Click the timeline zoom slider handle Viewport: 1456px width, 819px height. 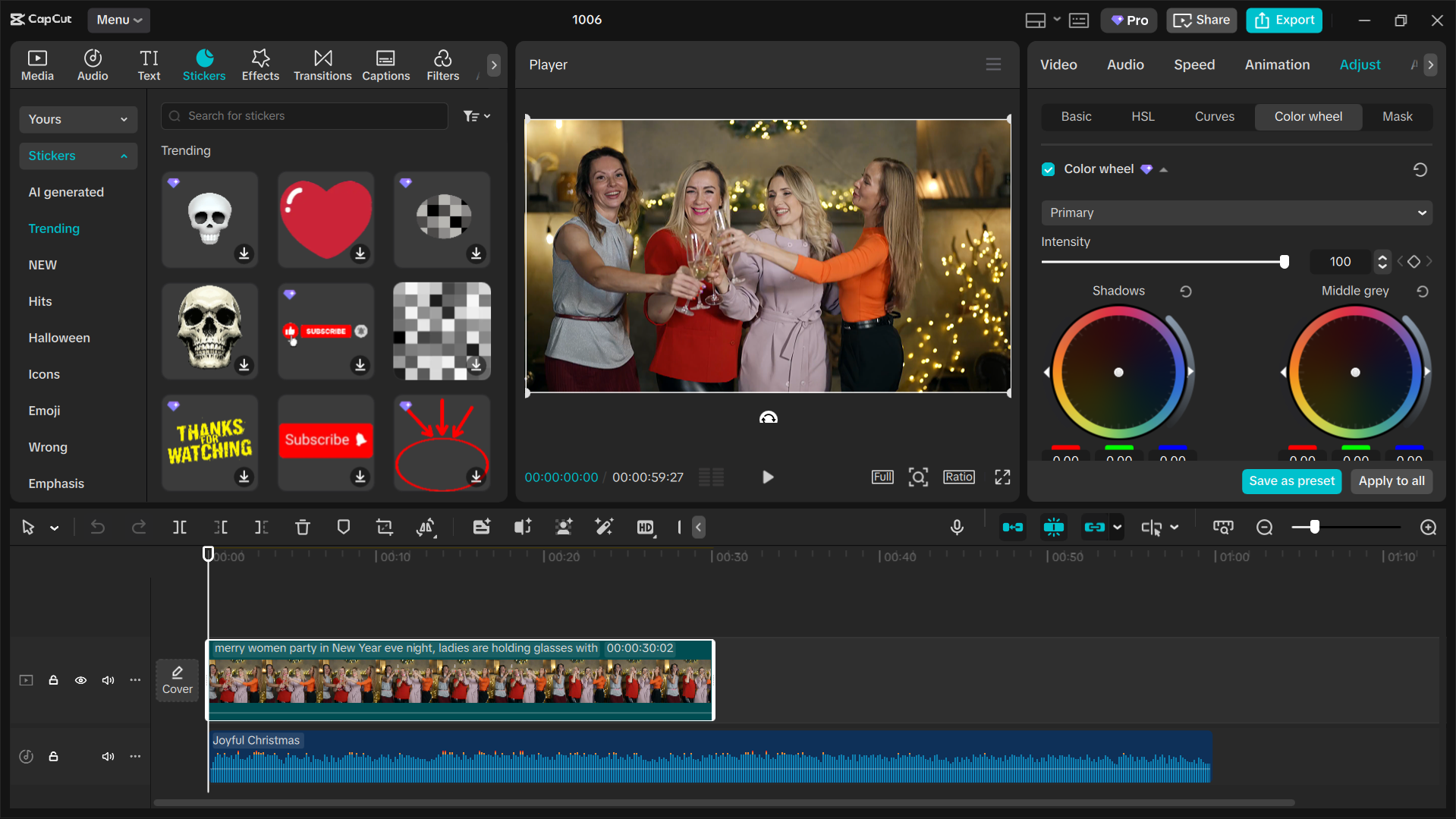click(1314, 527)
